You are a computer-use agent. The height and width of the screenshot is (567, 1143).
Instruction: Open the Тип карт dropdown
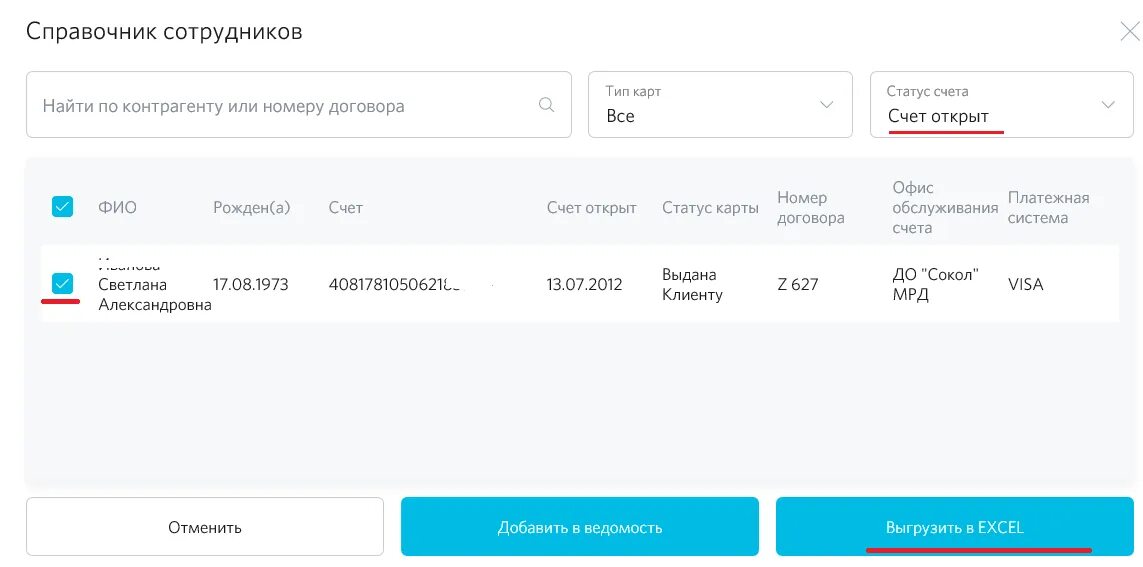720,104
